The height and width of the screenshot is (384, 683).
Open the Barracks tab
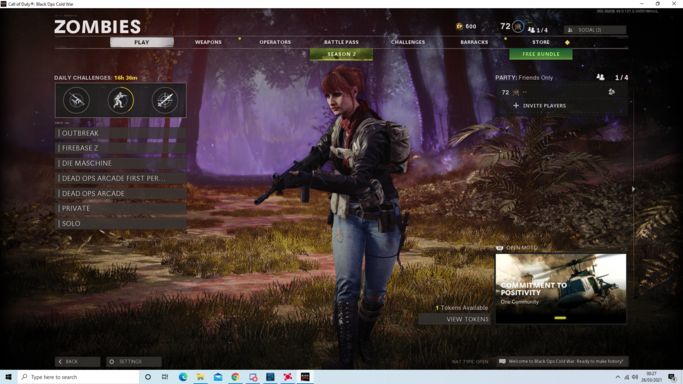(474, 42)
